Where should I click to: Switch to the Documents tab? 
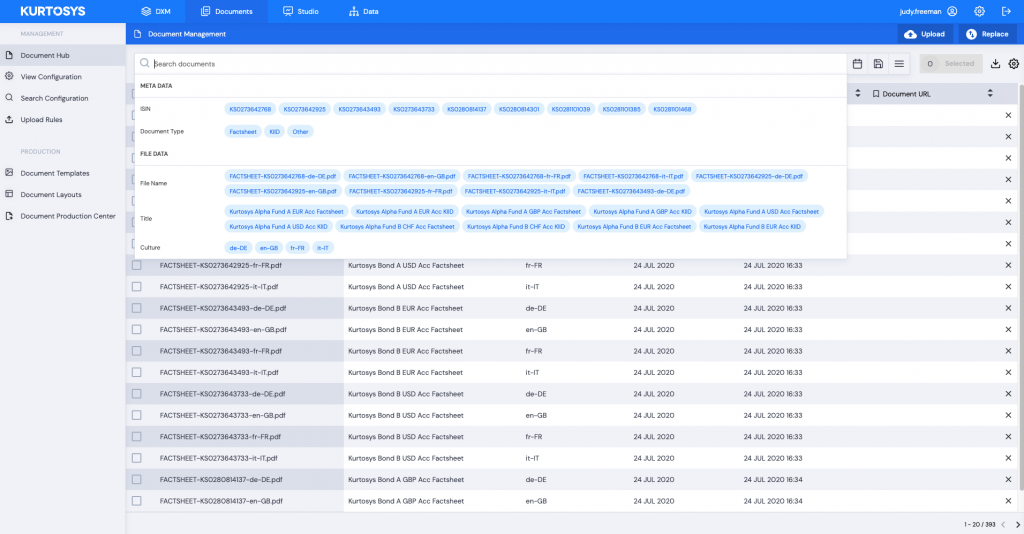(227, 11)
